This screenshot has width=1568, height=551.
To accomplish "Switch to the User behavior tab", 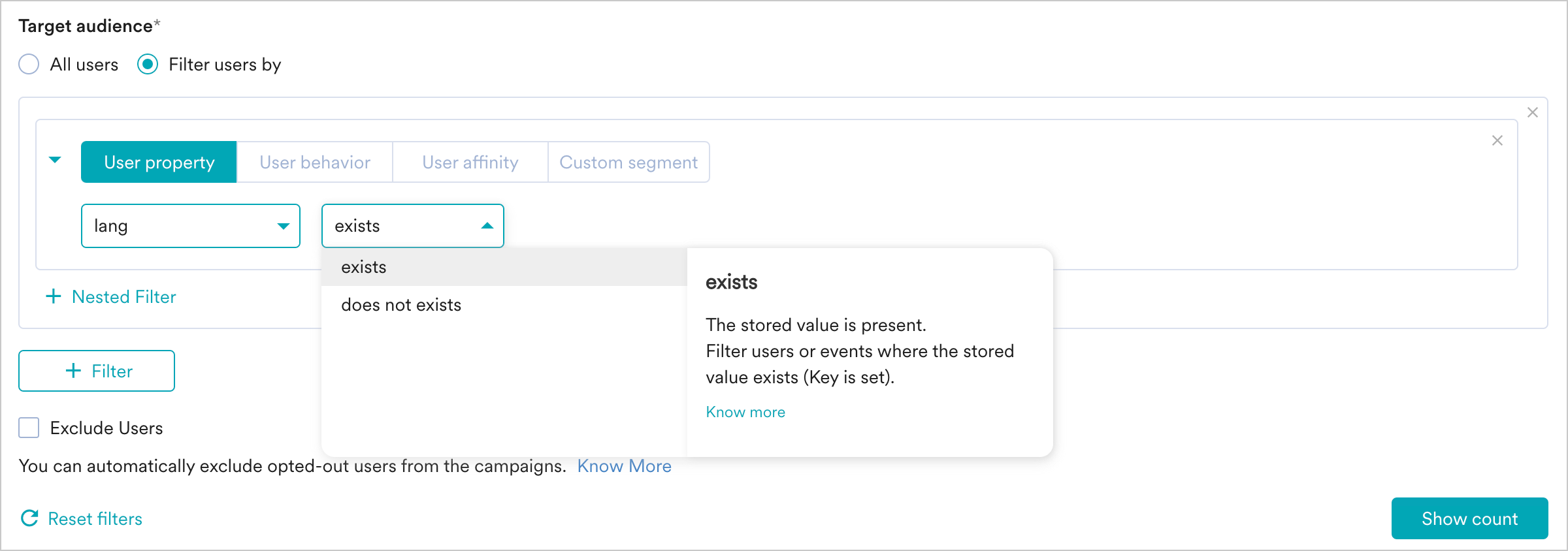I will pos(314,162).
